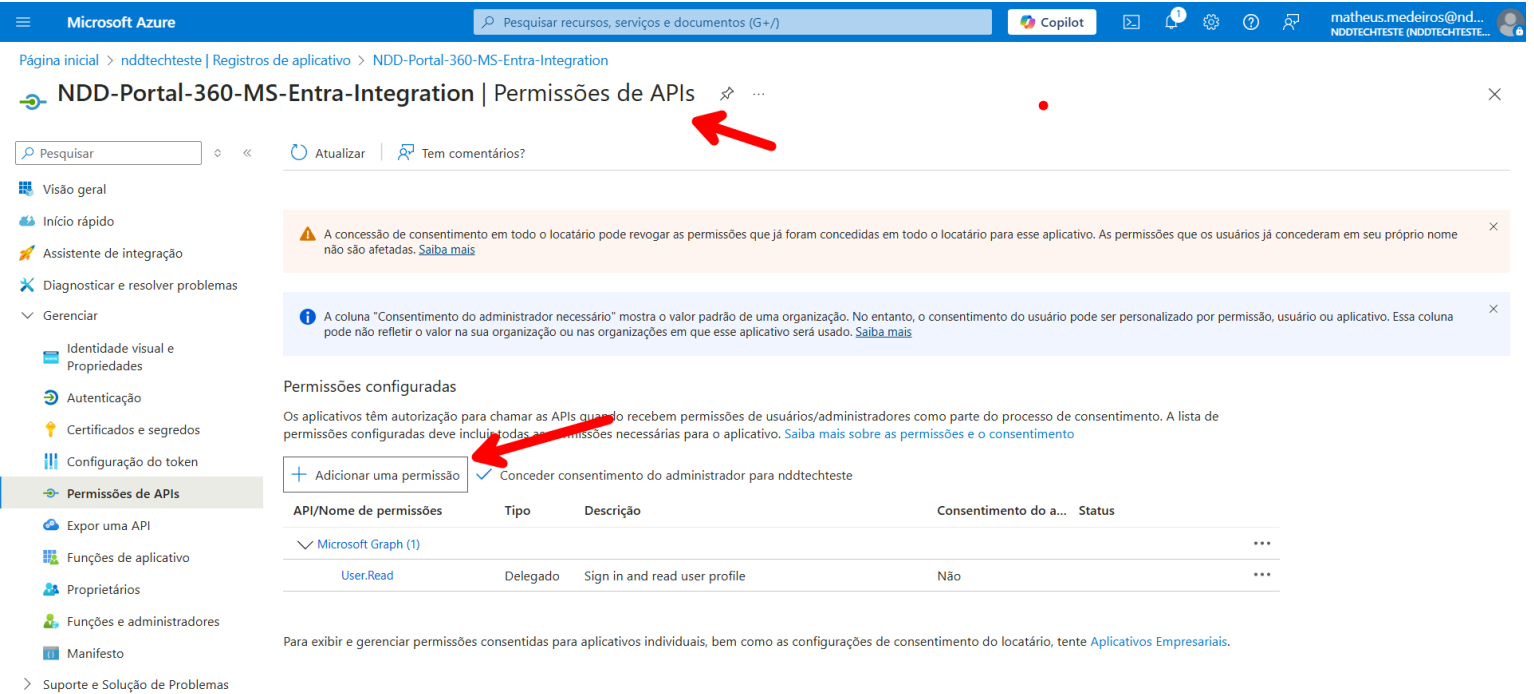The height and width of the screenshot is (694, 1534).
Task: Click the help question mark icon
Action: click(1251, 22)
